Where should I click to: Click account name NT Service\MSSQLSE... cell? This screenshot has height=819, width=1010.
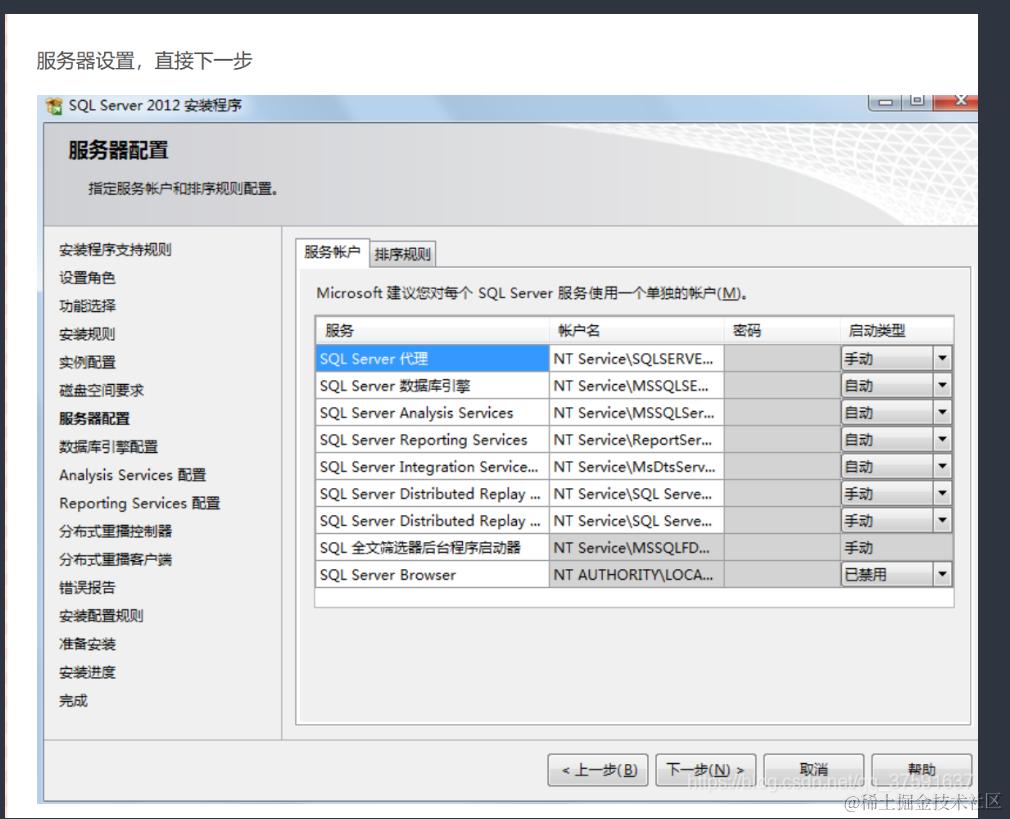pyautogui.click(x=636, y=385)
